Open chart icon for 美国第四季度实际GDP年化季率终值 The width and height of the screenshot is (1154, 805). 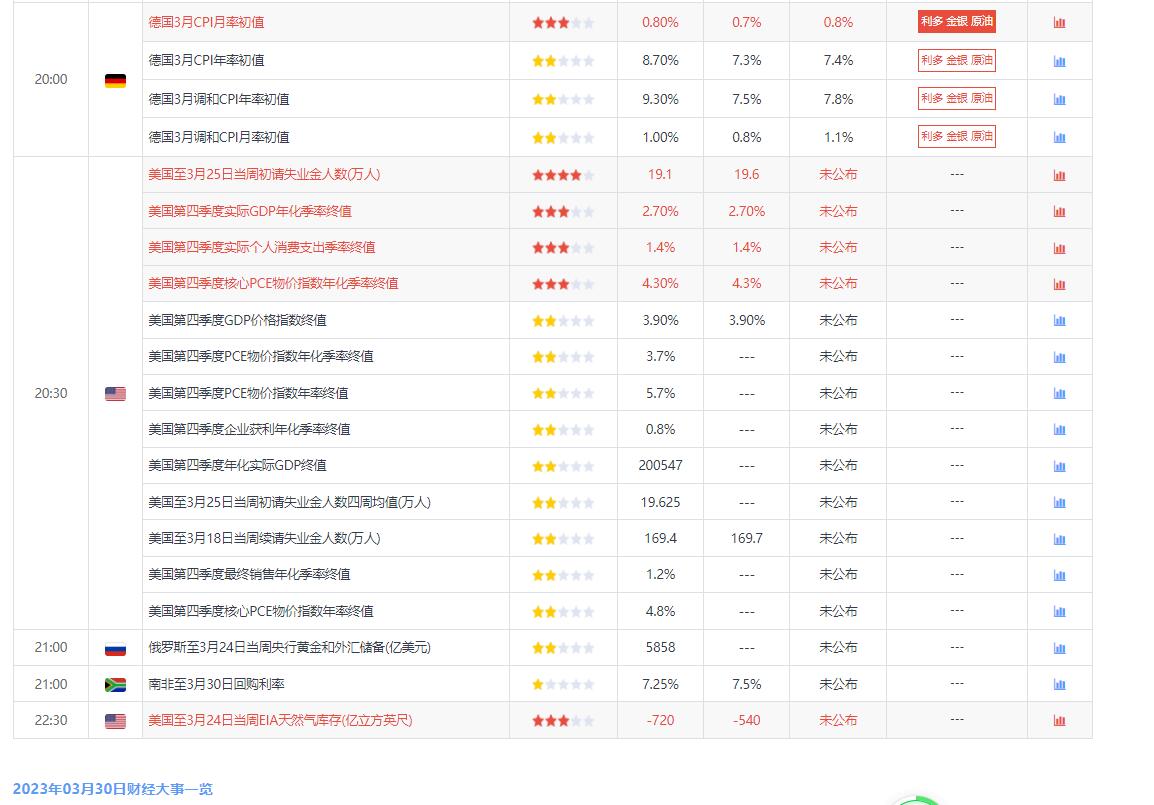(x=1059, y=212)
